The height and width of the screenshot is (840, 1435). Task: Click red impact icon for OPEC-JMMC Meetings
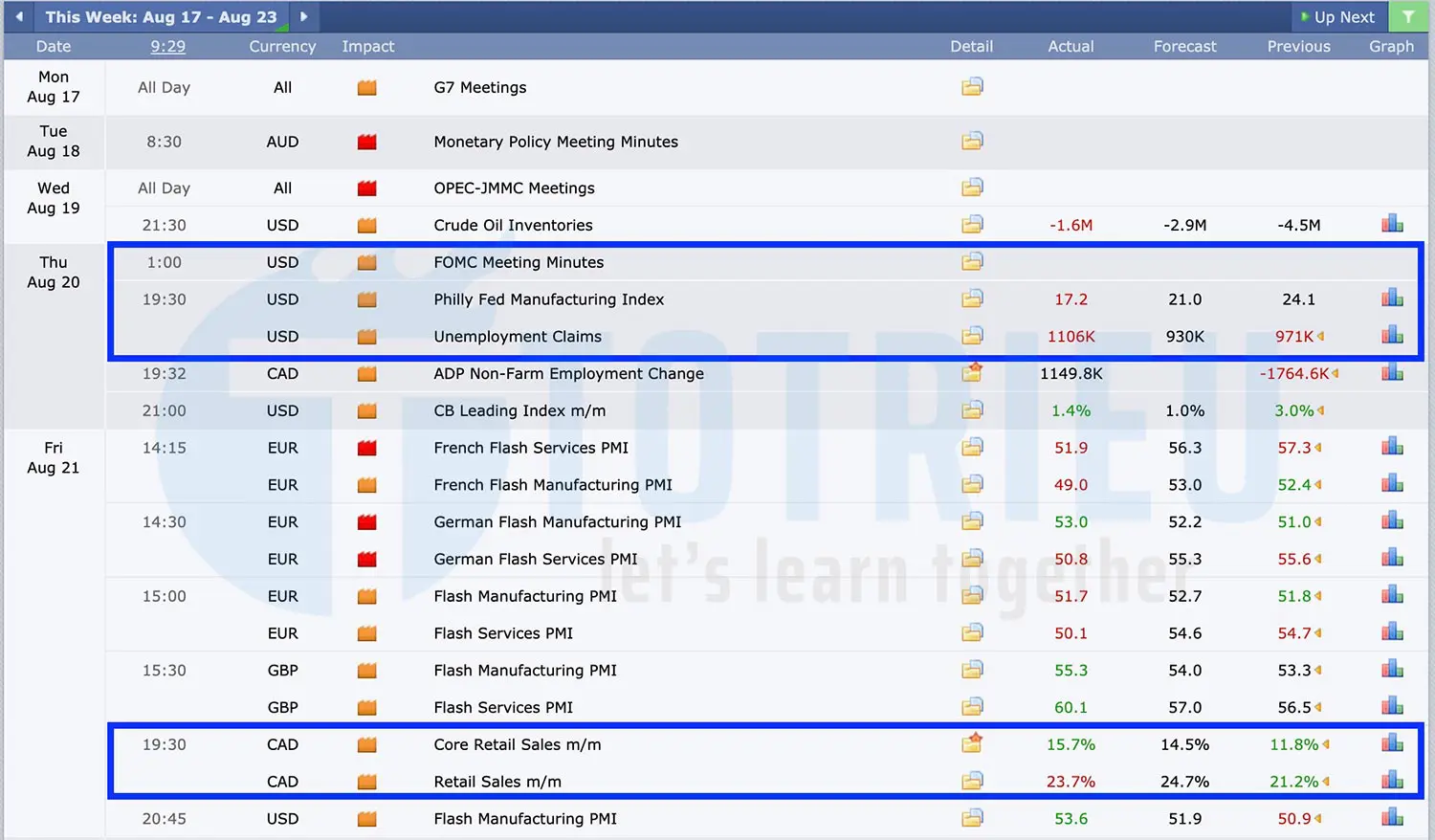(x=367, y=188)
